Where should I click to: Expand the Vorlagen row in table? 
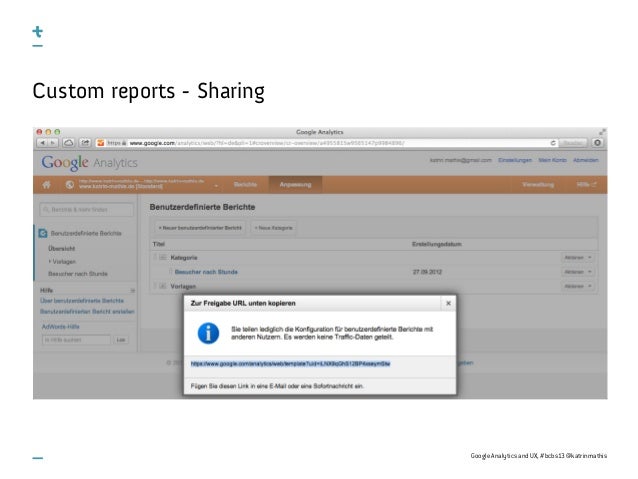click(163, 286)
